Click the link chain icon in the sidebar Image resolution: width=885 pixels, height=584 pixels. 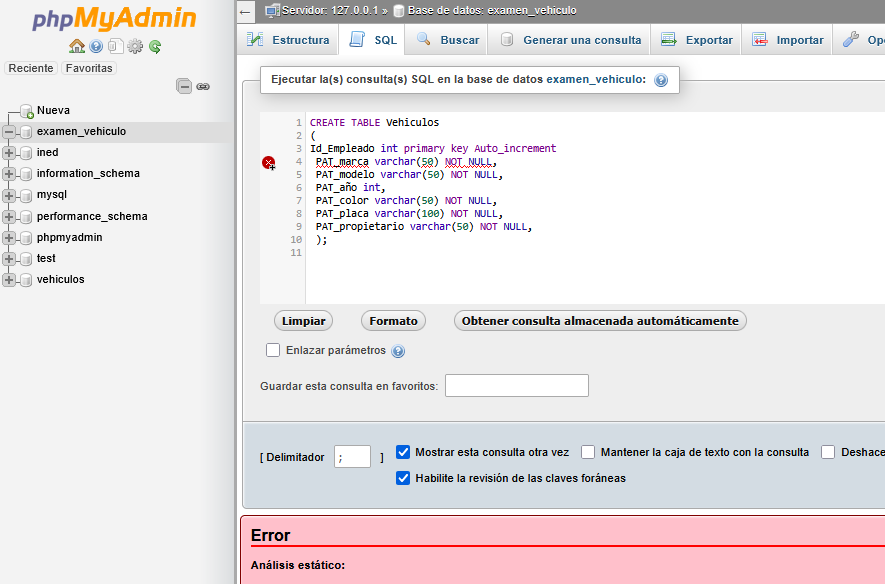coord(203,86)
